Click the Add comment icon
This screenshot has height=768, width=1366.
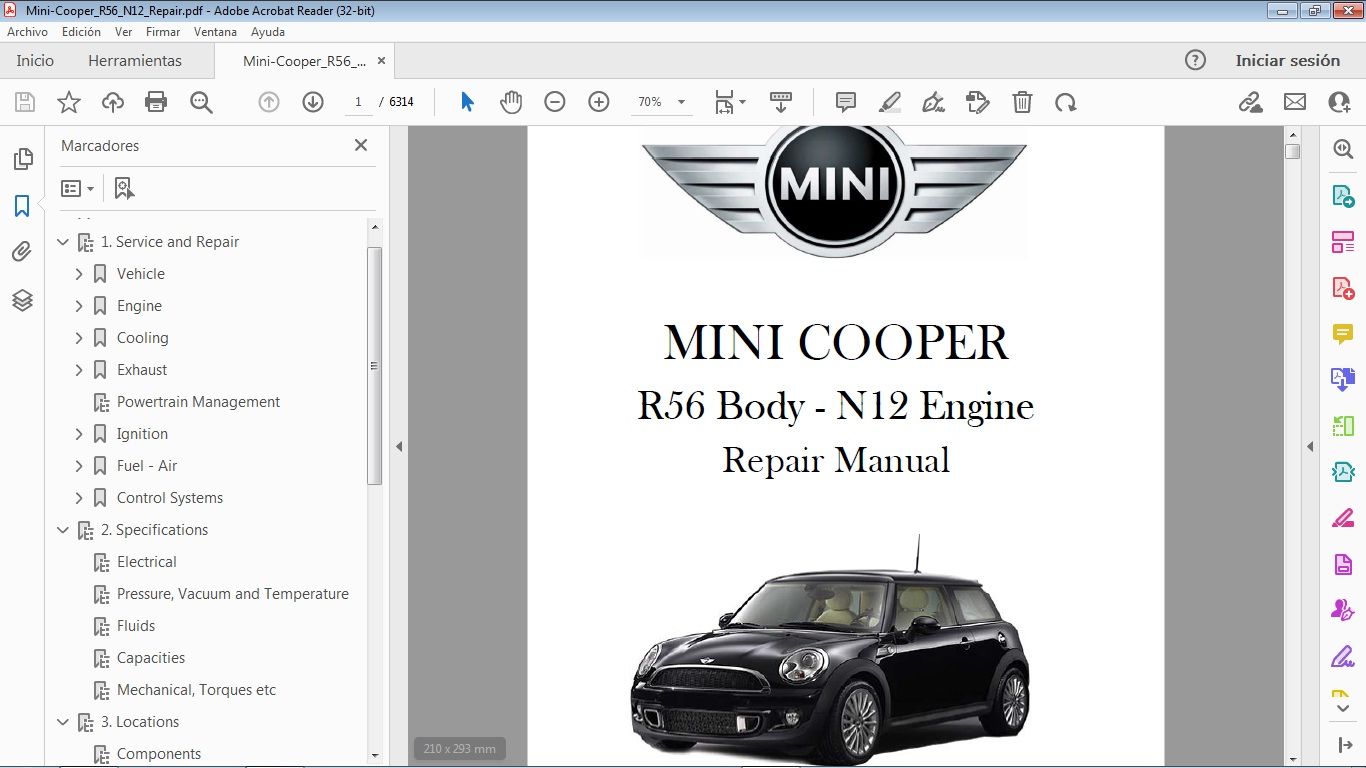click(845, 101)
